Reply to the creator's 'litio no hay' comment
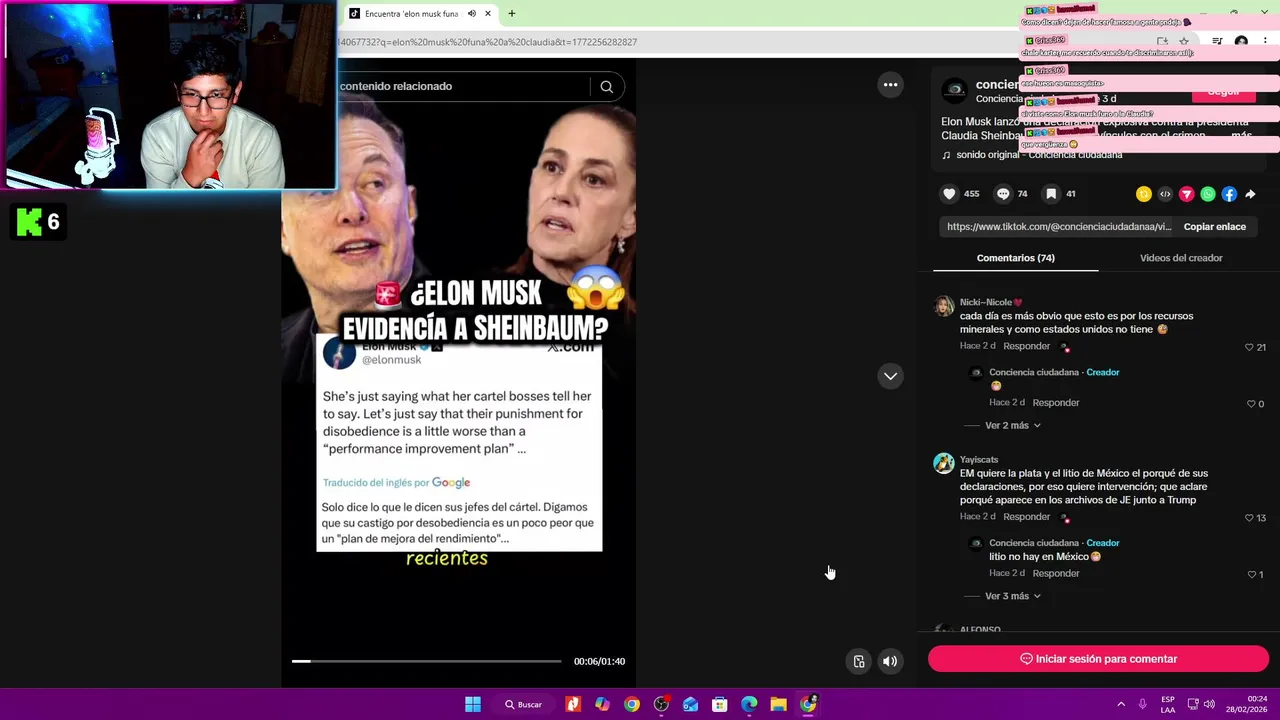The image size is (1280, 720). [1055, 574]
